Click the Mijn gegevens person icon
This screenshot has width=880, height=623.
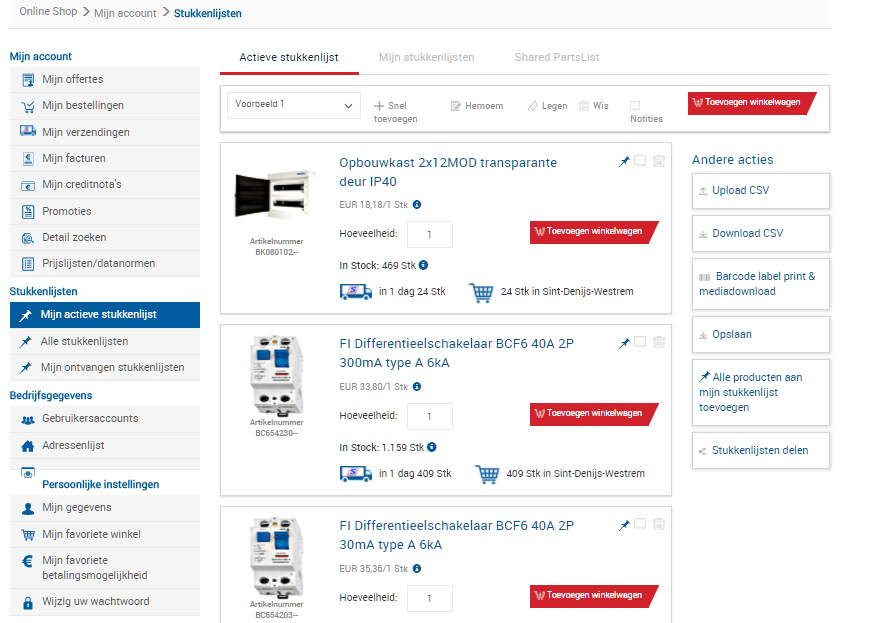28,509
